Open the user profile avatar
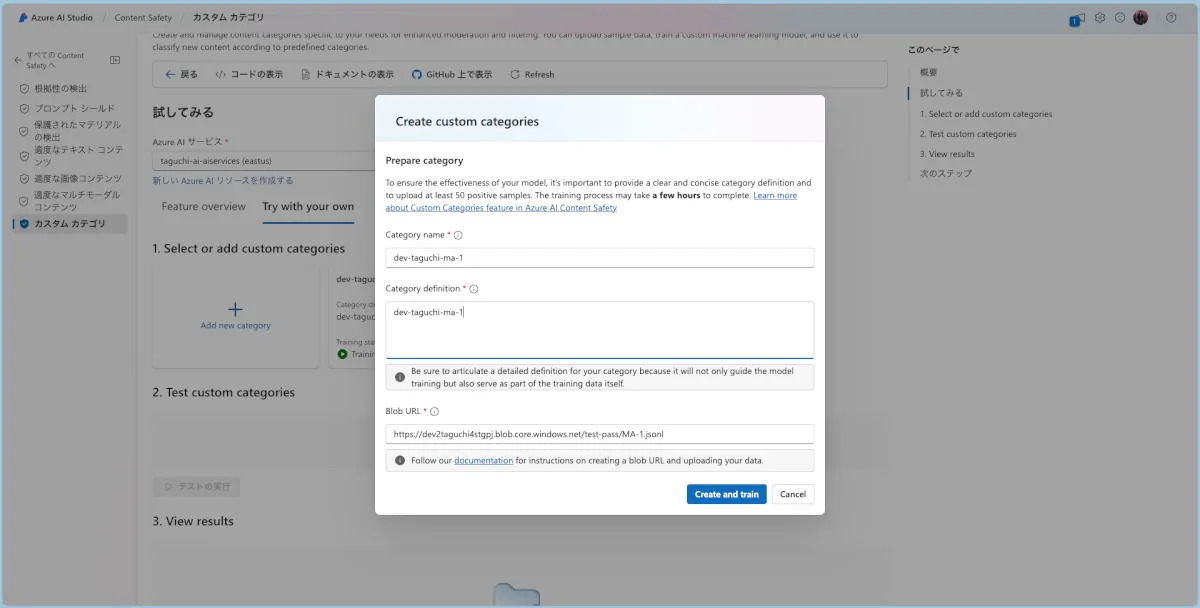 (x=1141, y=17)
